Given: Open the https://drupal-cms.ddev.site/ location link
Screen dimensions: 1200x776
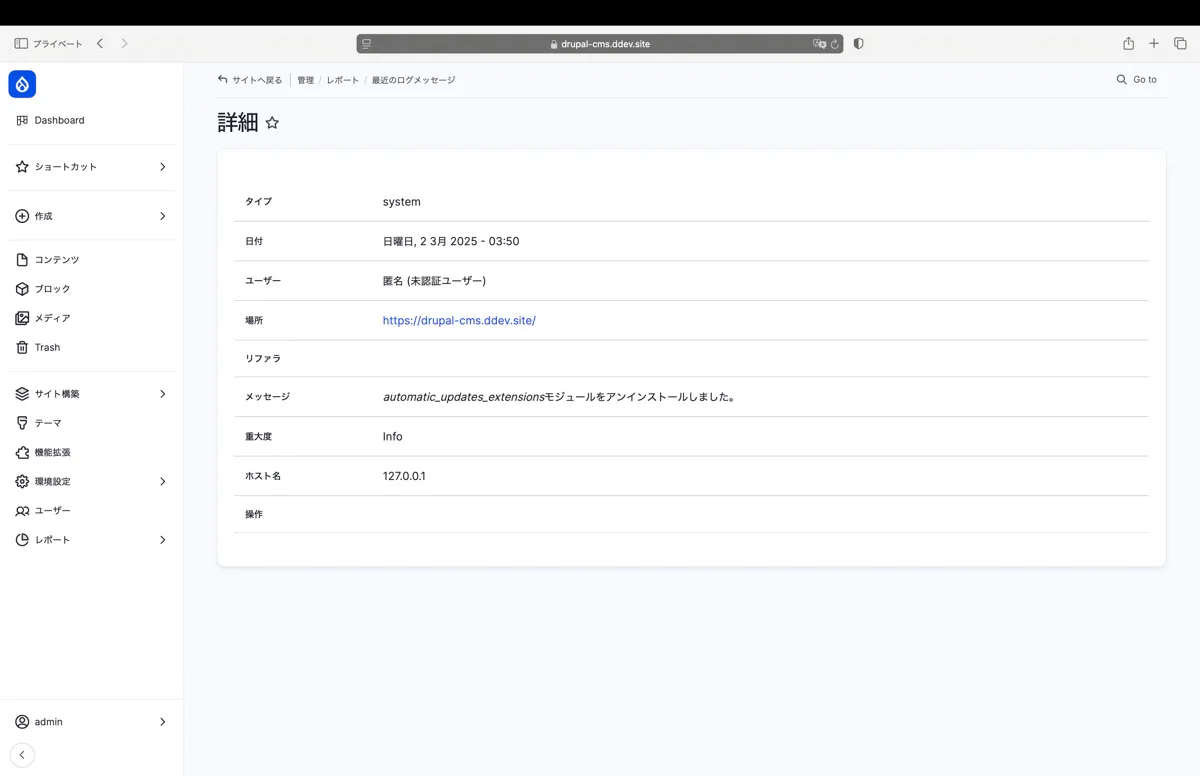Looking at the screenshot, I should (459, 321).
